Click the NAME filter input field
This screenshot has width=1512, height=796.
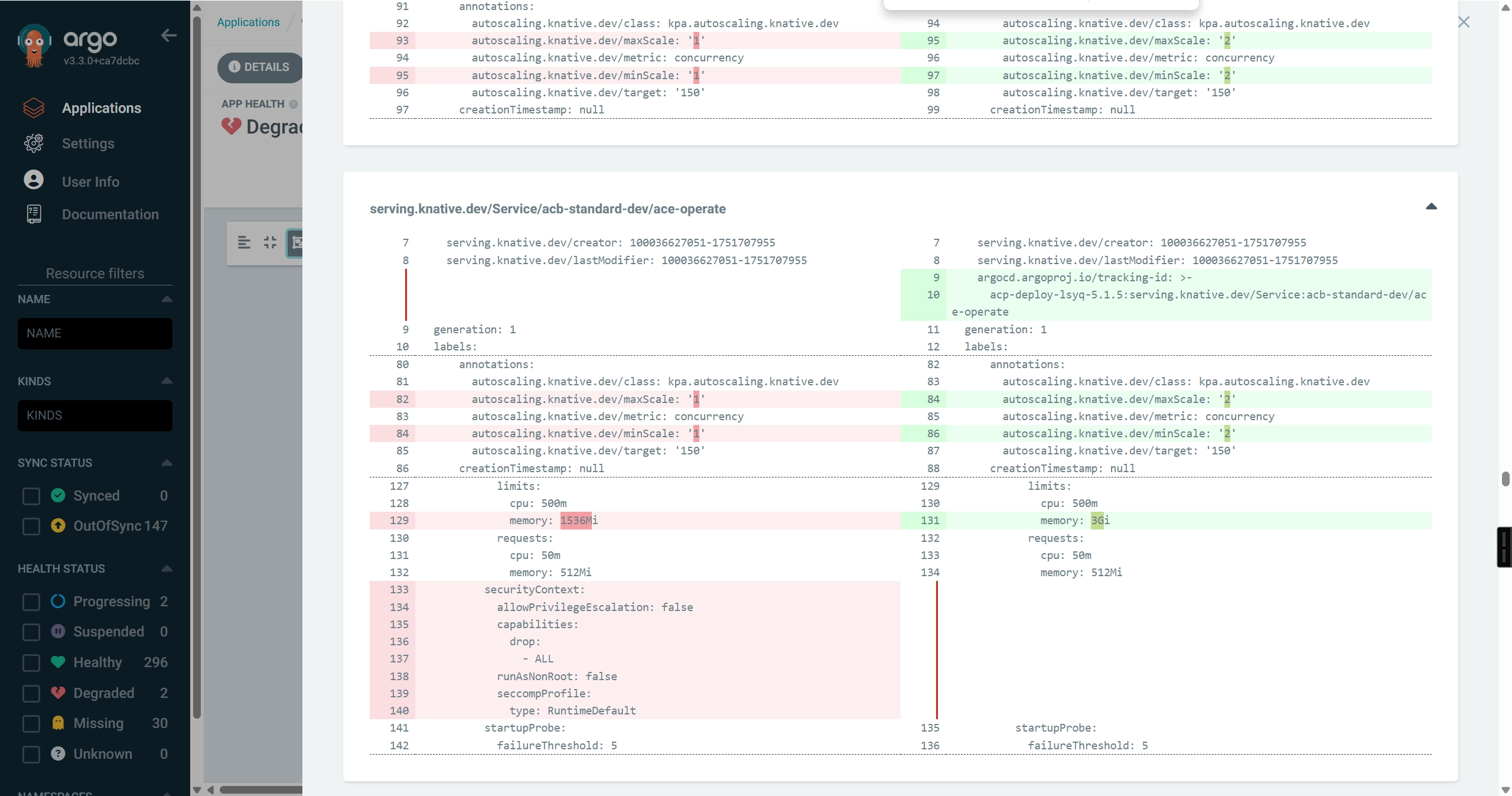(x=95, y=333)
